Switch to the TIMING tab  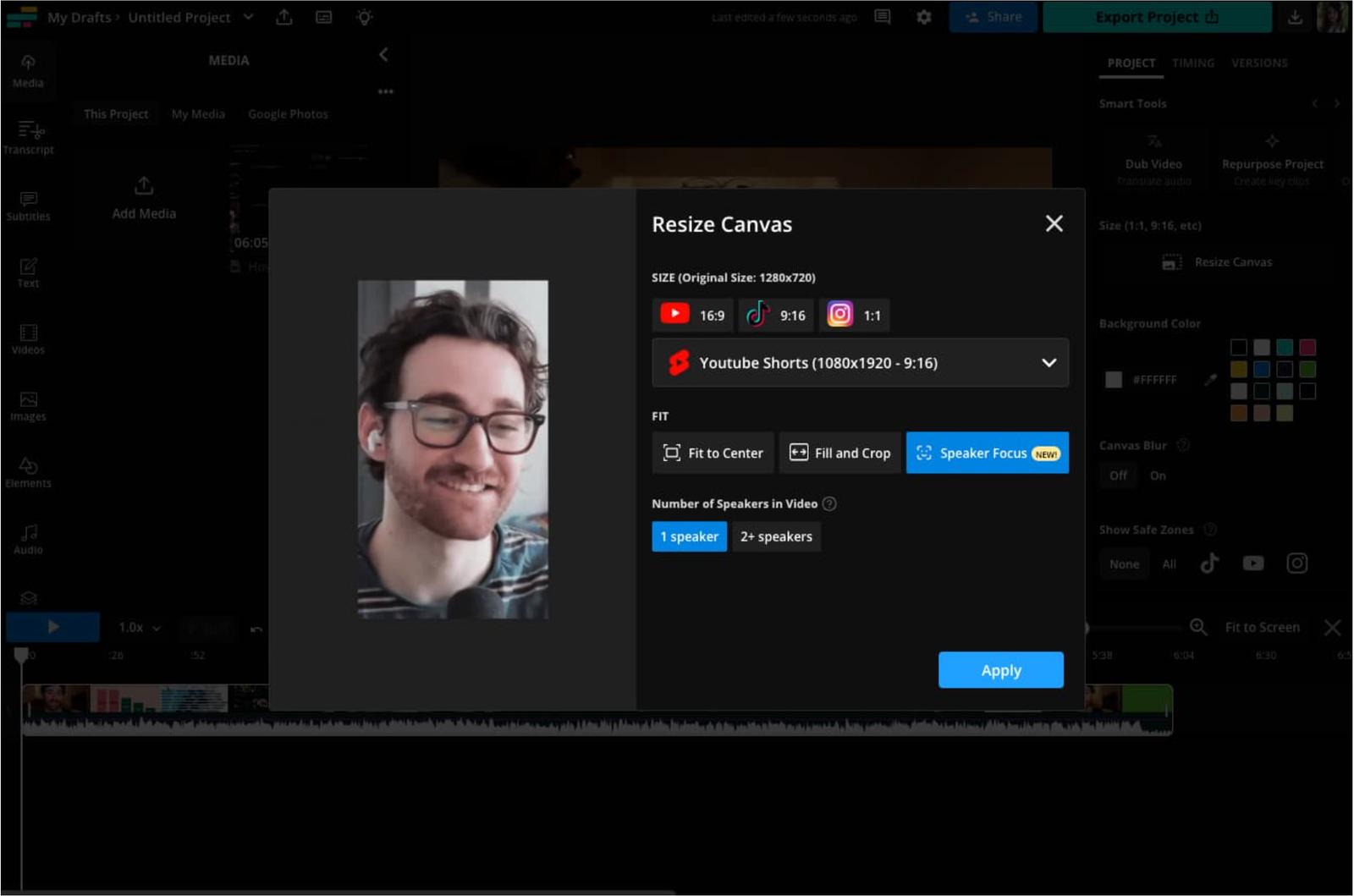point(1192,63)
